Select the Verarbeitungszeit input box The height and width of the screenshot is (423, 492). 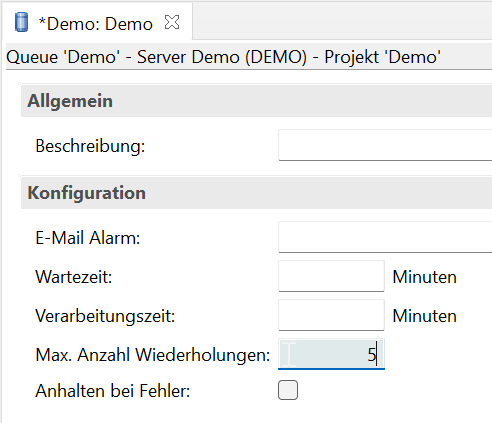[331, 315]
